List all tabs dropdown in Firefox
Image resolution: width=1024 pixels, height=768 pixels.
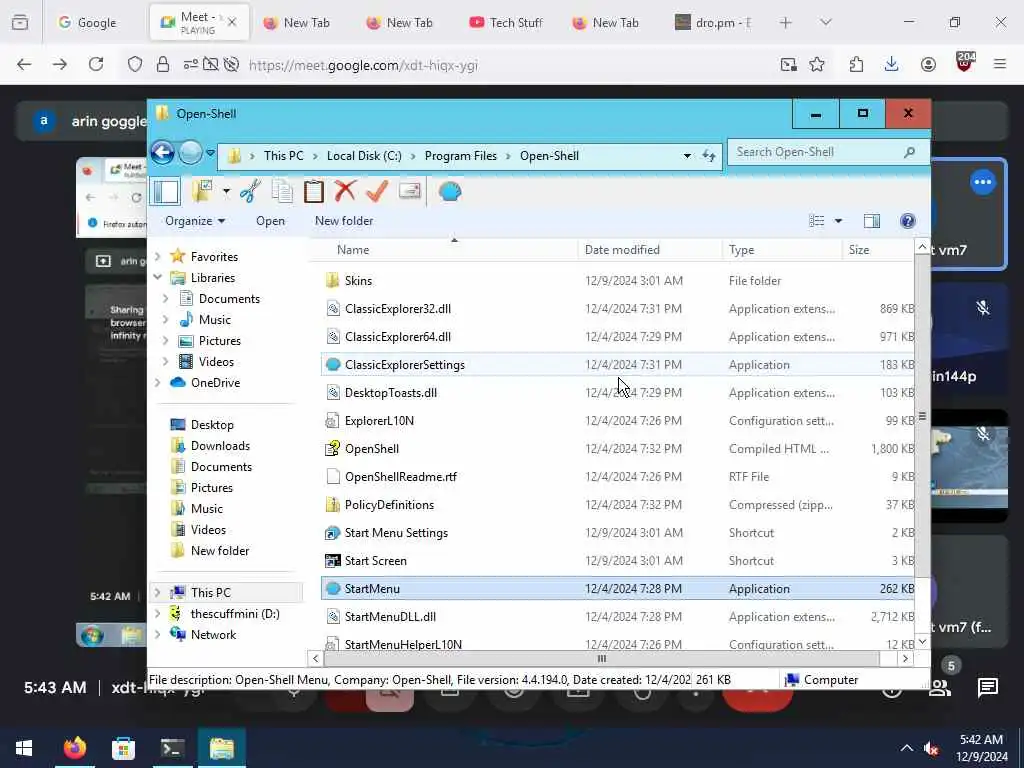(825, 22)
